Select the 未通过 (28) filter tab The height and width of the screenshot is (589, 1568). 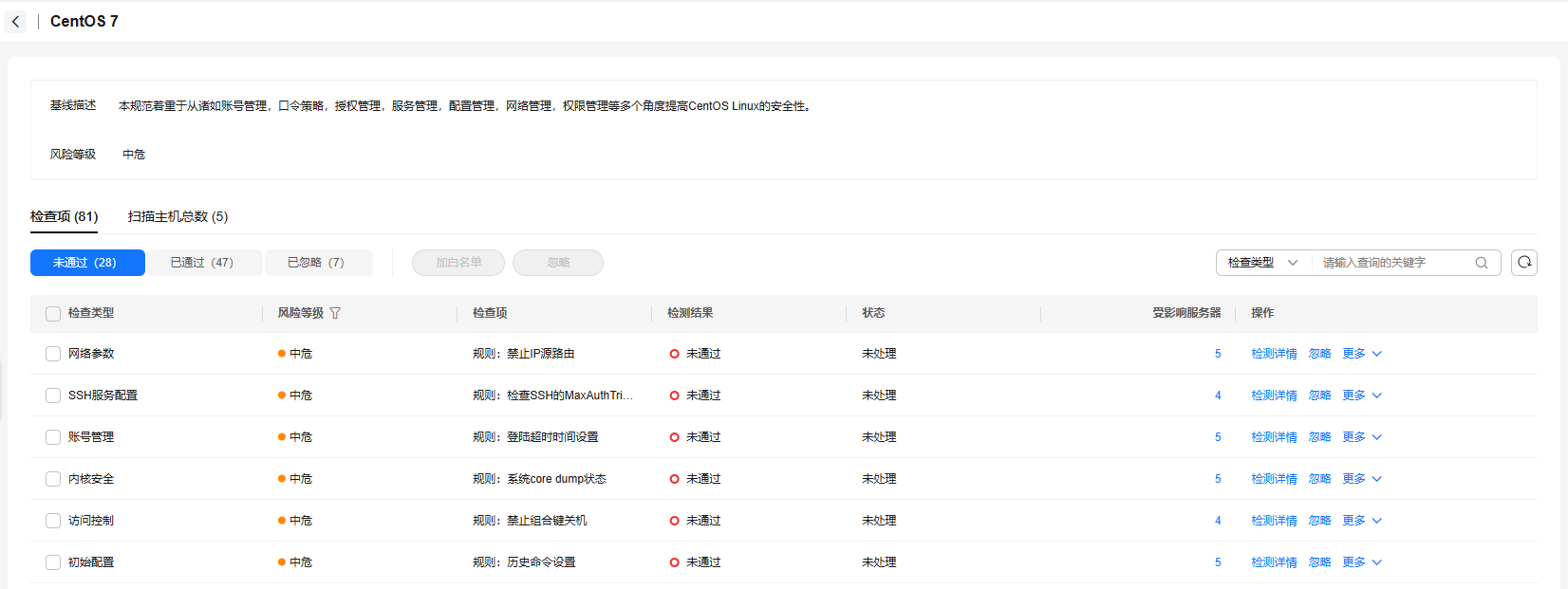coord(87,263)
